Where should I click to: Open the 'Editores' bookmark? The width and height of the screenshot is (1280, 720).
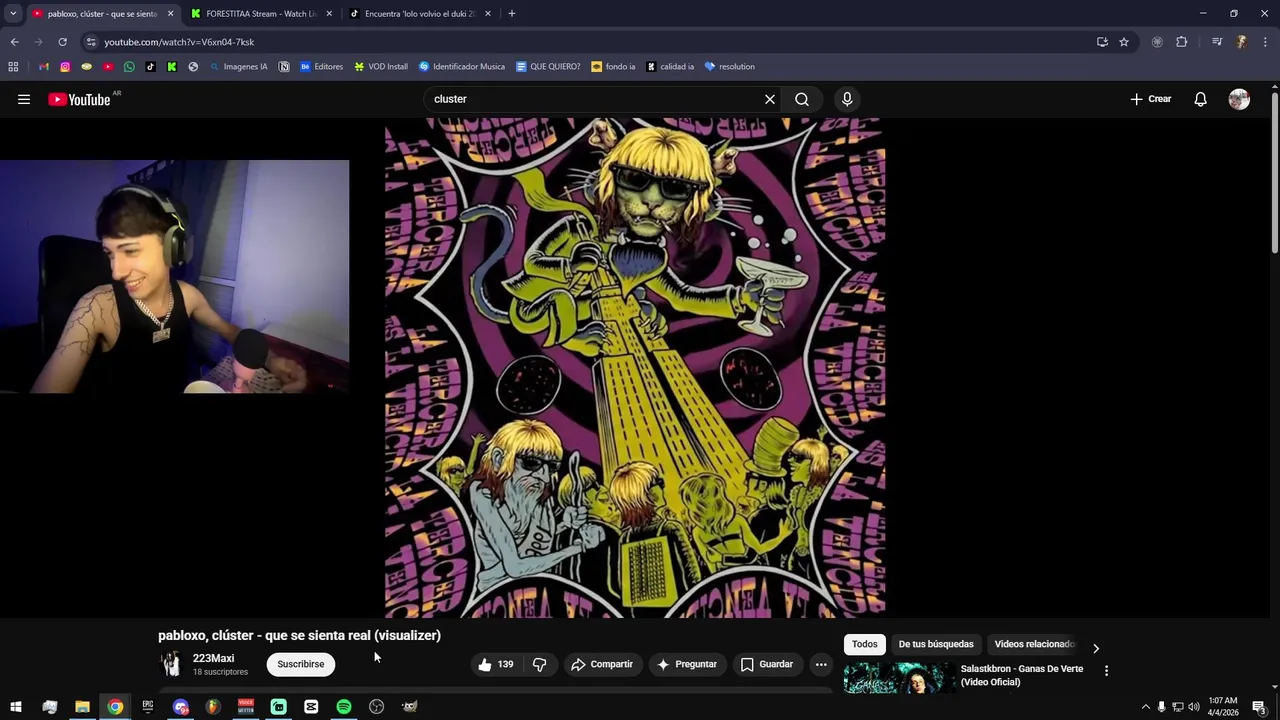321,67
